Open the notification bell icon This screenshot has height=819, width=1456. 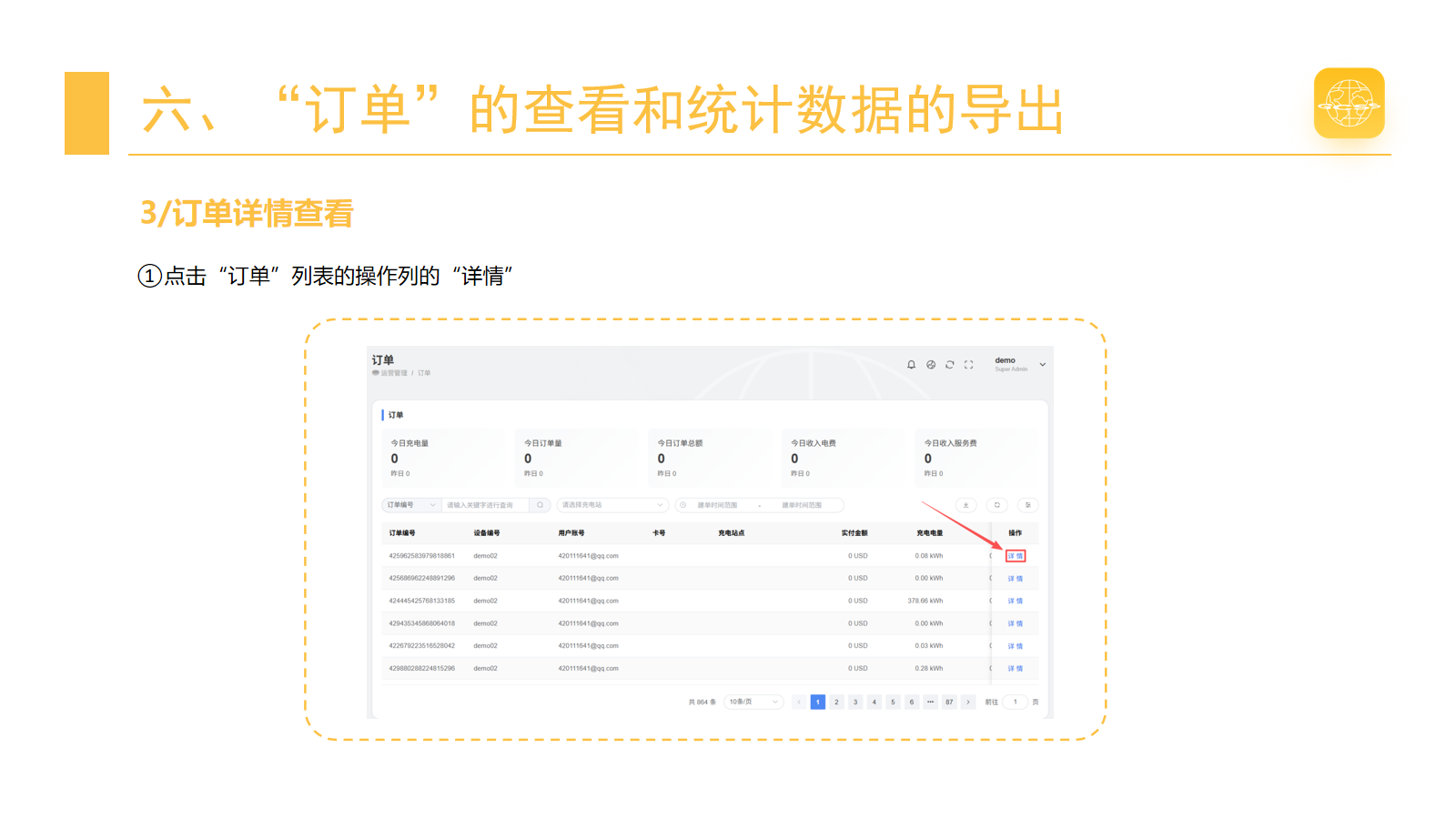[x=911, y=364]
